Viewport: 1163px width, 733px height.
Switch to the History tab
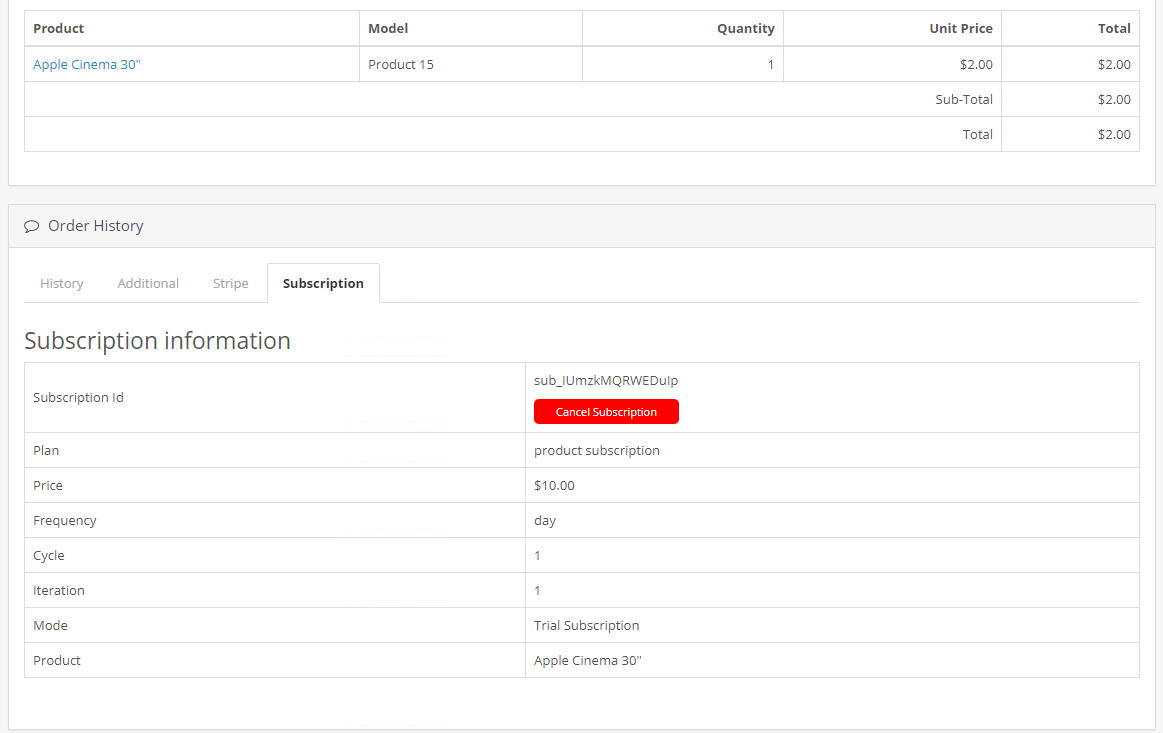point(62,283)
